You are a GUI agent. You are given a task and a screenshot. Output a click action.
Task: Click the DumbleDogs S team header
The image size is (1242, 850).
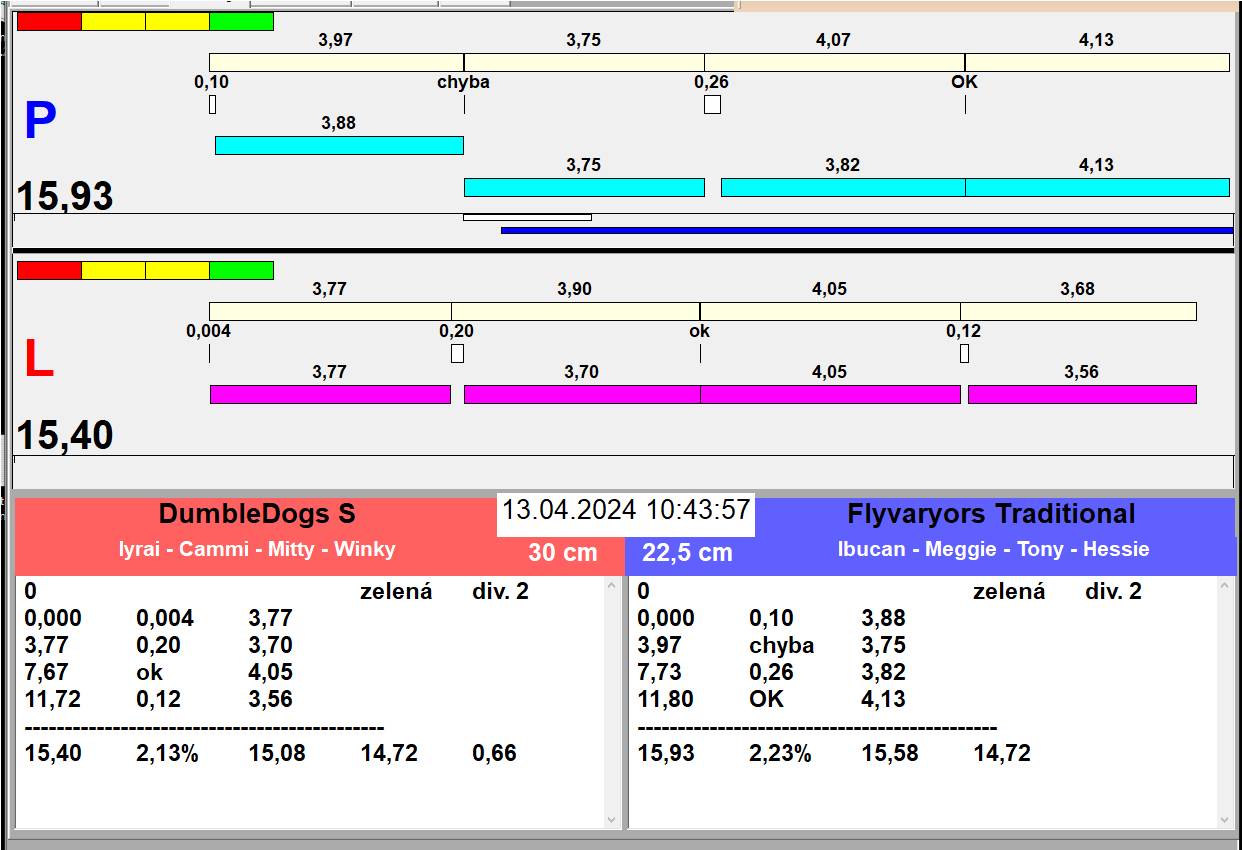(257, 514)
